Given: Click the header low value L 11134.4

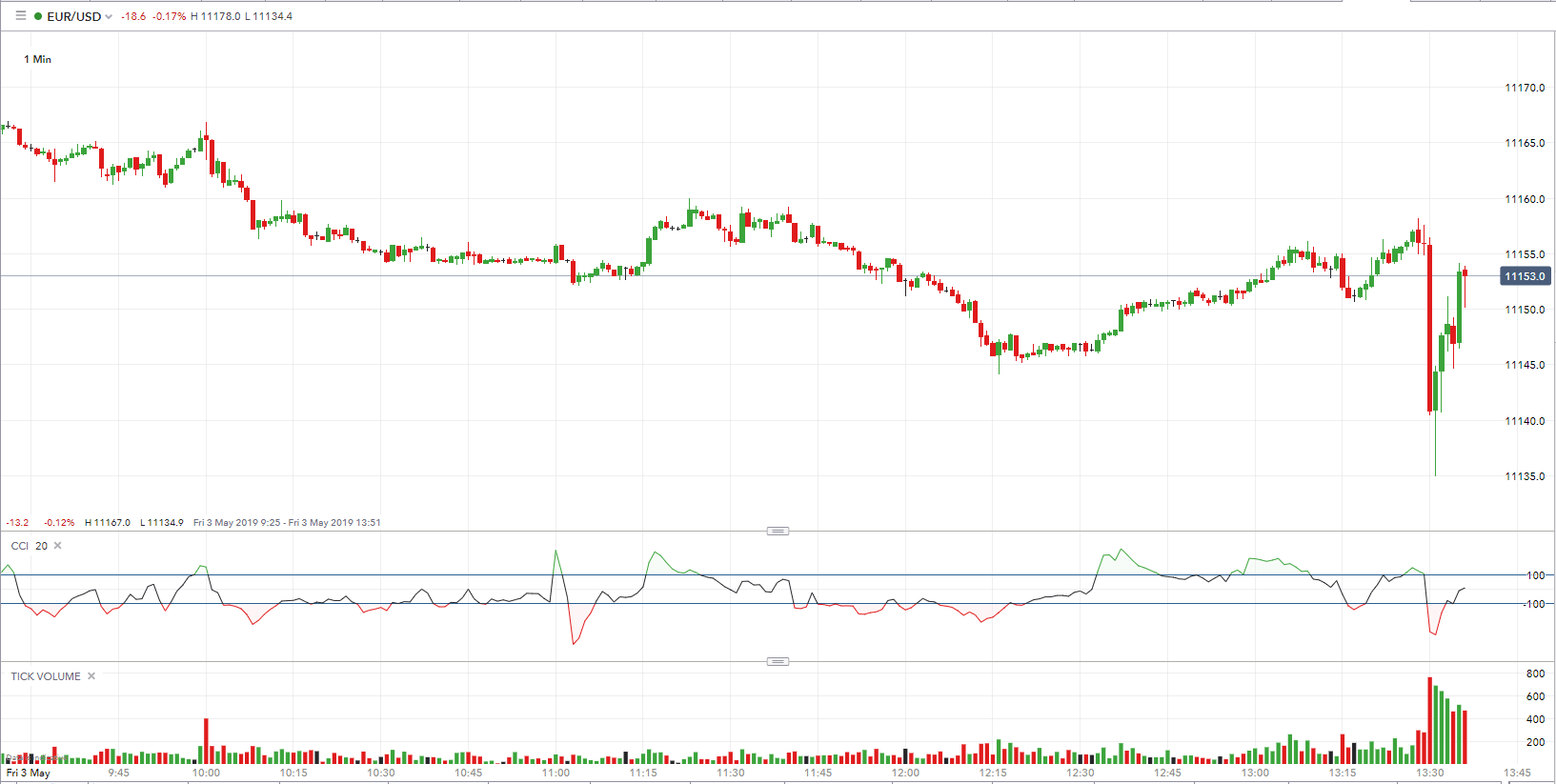Looking at the screenshot, I should point(269,16).
